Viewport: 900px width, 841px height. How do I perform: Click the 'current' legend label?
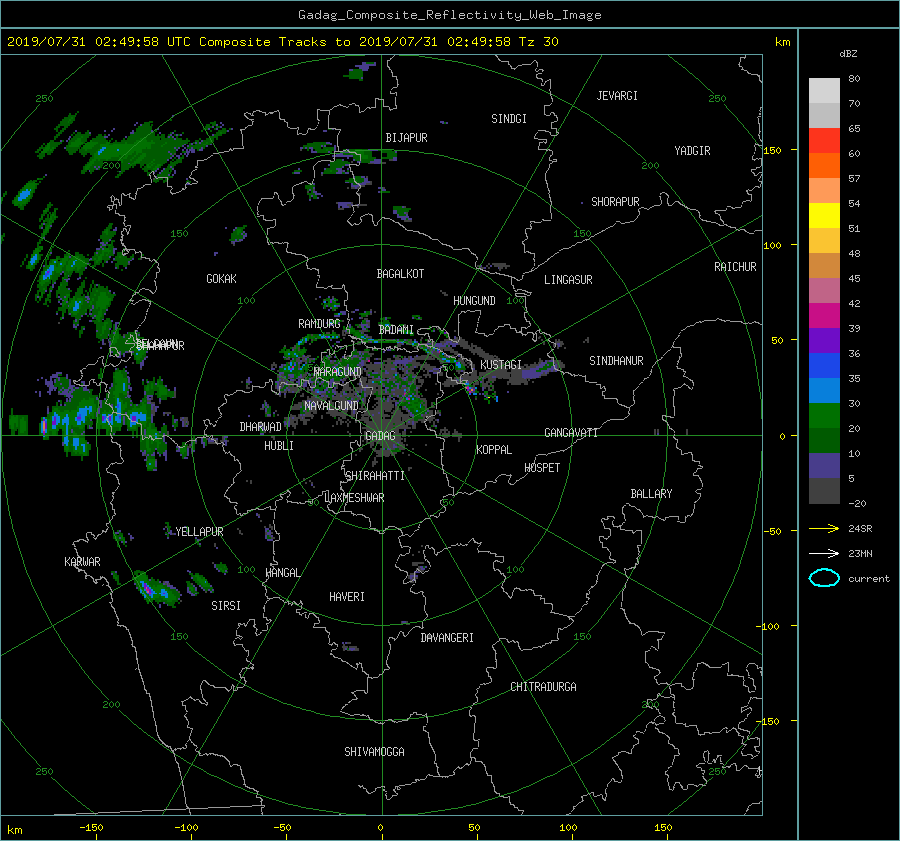pyautogui.click(x=868, y=579)
